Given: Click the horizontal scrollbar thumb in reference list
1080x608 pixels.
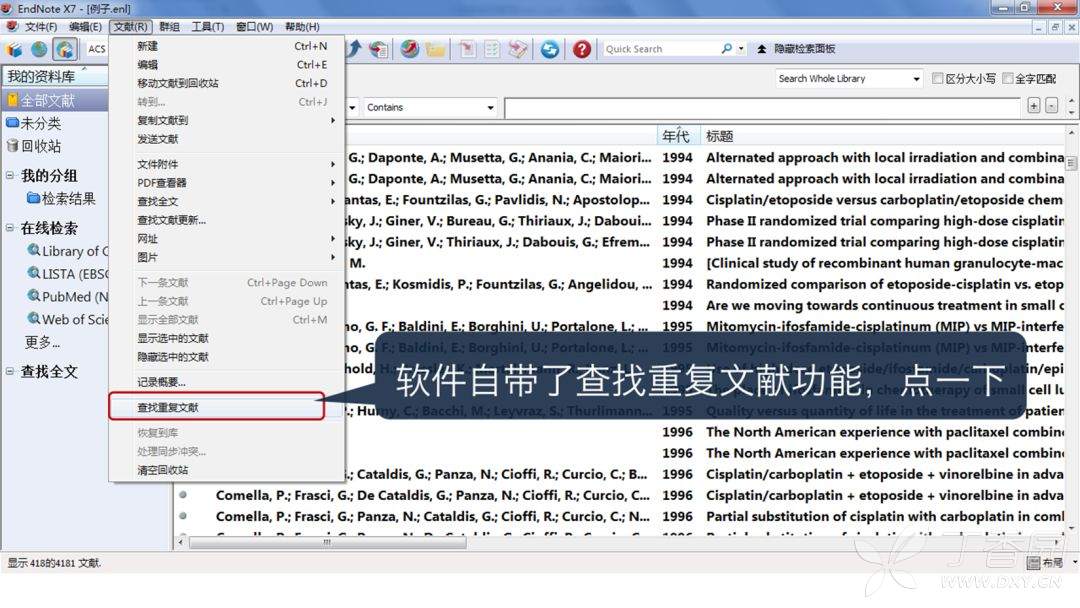Looking at the screenshot, I should tap(327, 543).
